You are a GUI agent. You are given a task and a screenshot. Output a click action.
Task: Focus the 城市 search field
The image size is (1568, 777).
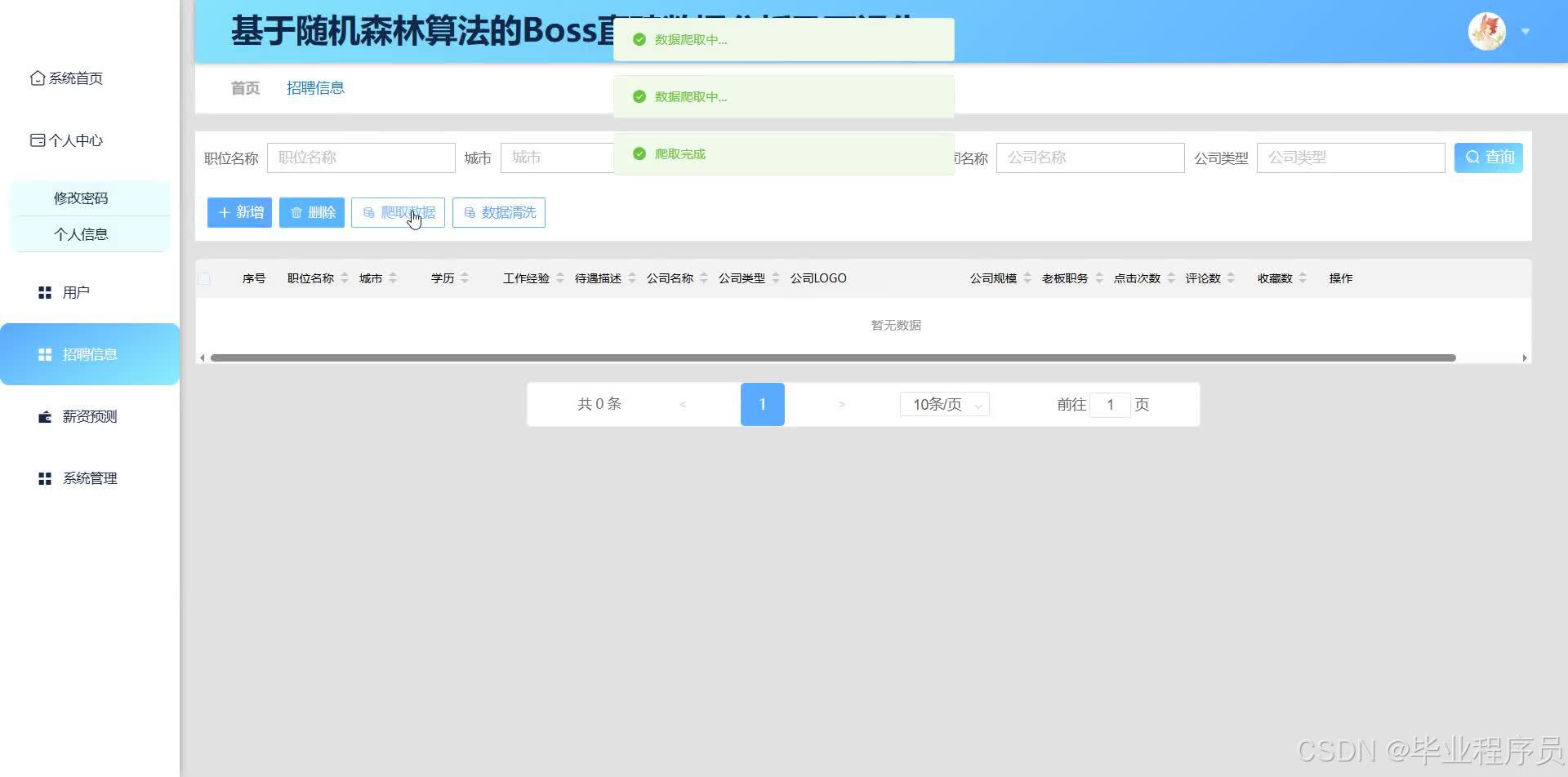(559, 158)
